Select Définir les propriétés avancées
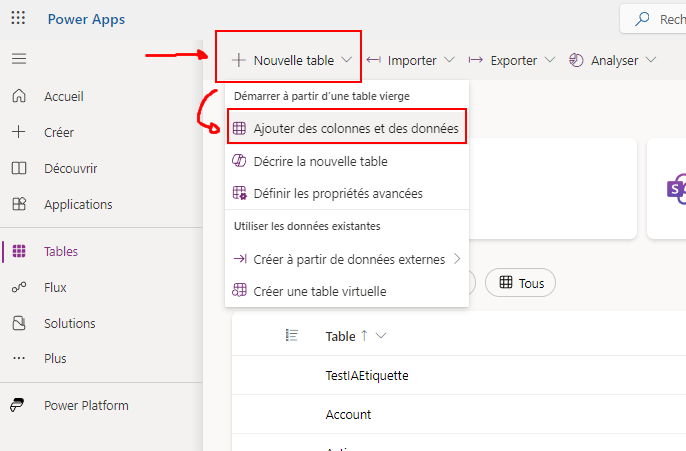 (347, 193)
